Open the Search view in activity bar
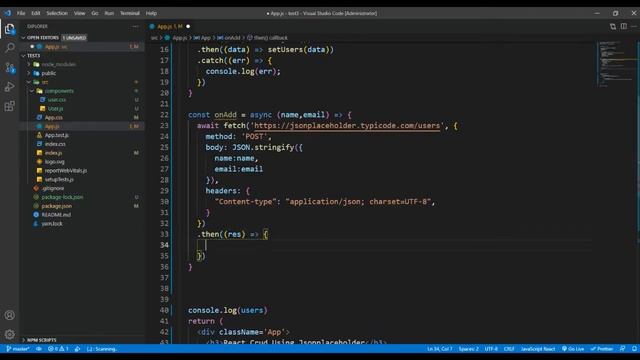Screen dimensions: 640x360 (9, 48)
